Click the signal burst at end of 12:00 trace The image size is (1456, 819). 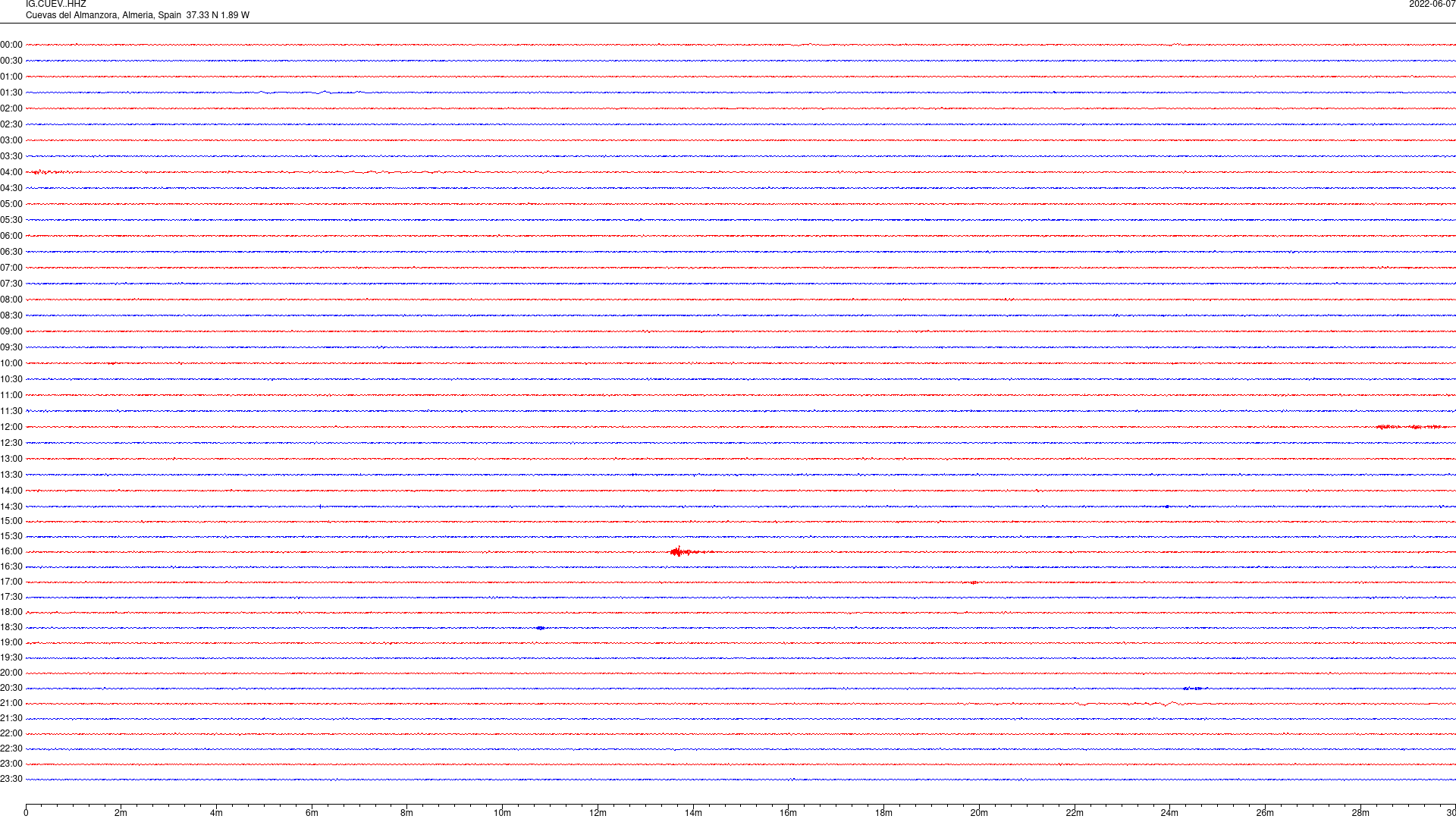(x=1410, y=427)
